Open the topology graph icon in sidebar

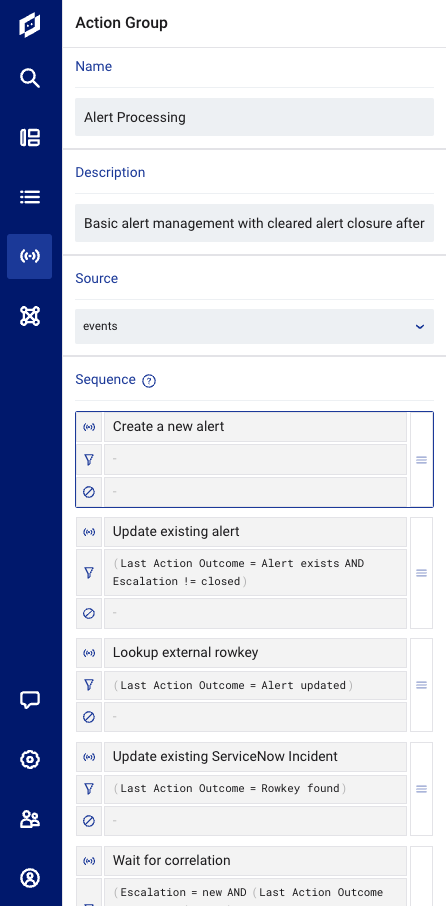click(x=30, y=316)
